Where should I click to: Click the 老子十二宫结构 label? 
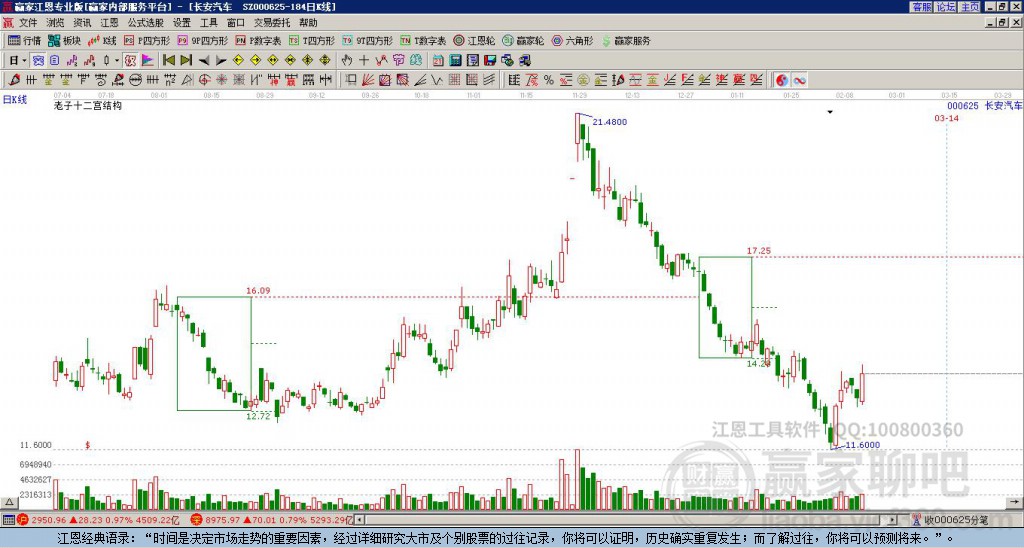(x=88, y=105)
